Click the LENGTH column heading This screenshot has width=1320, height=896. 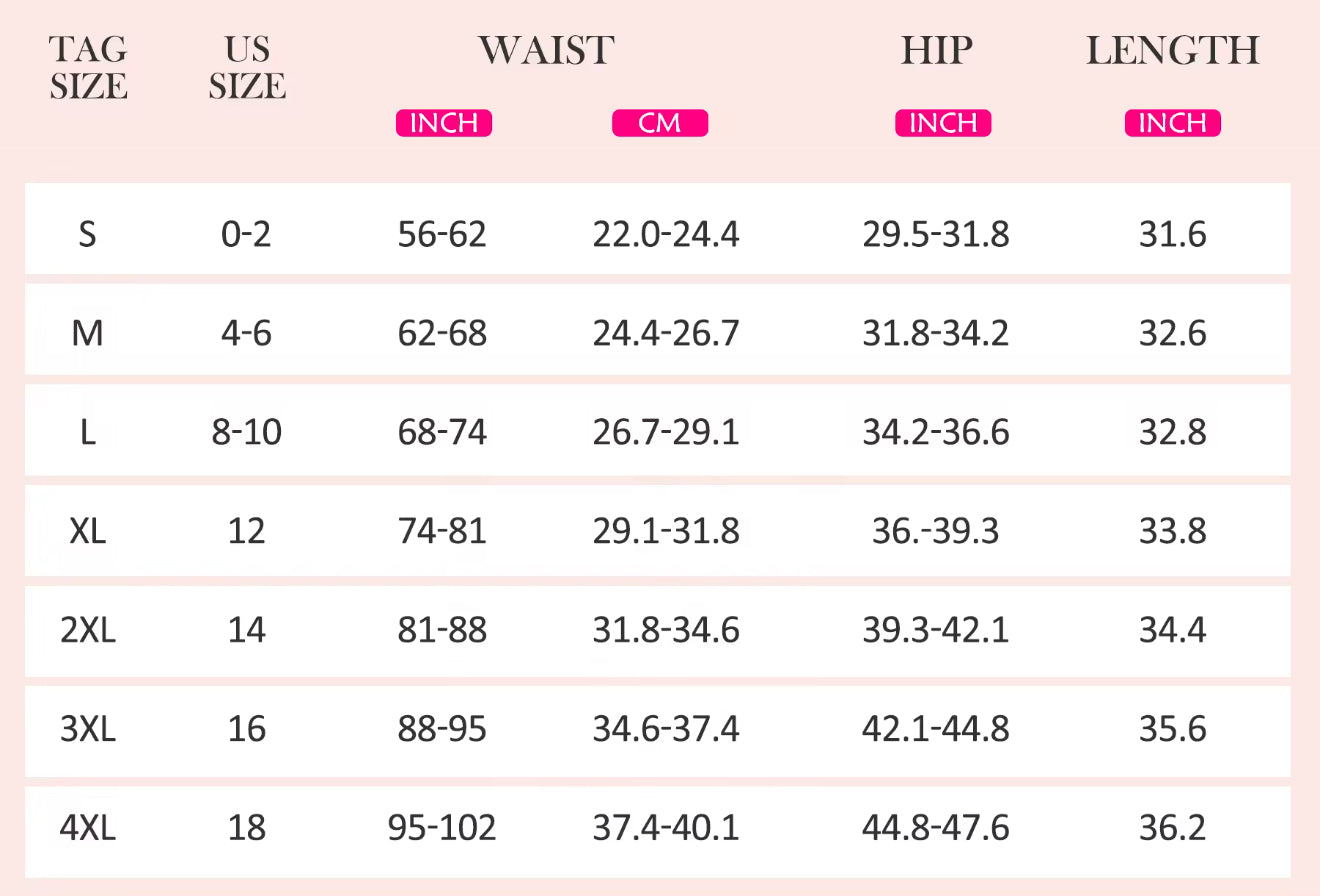click(x=1172, y=50)
